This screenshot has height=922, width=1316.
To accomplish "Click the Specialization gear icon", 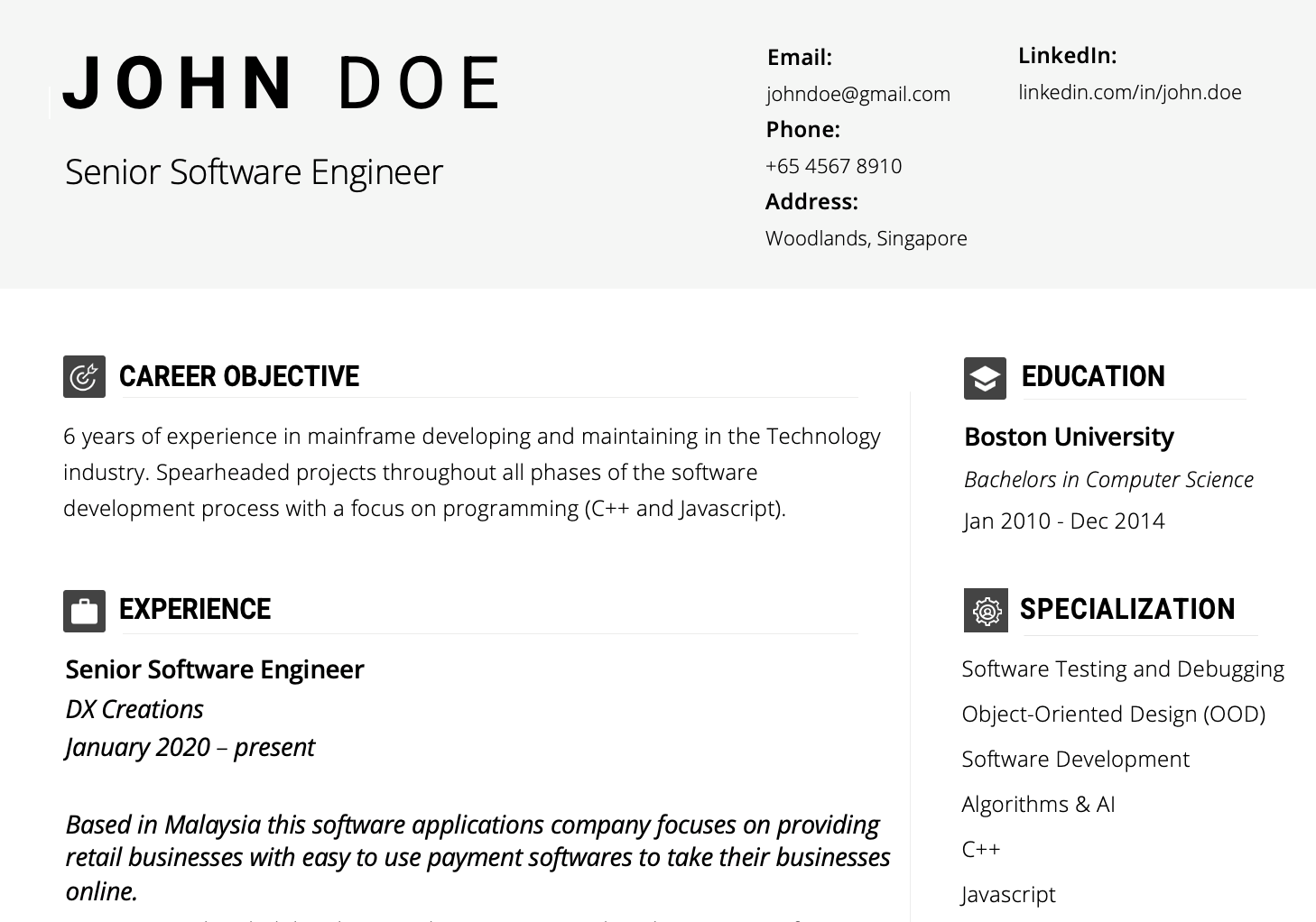I will (x=986, y=611).
